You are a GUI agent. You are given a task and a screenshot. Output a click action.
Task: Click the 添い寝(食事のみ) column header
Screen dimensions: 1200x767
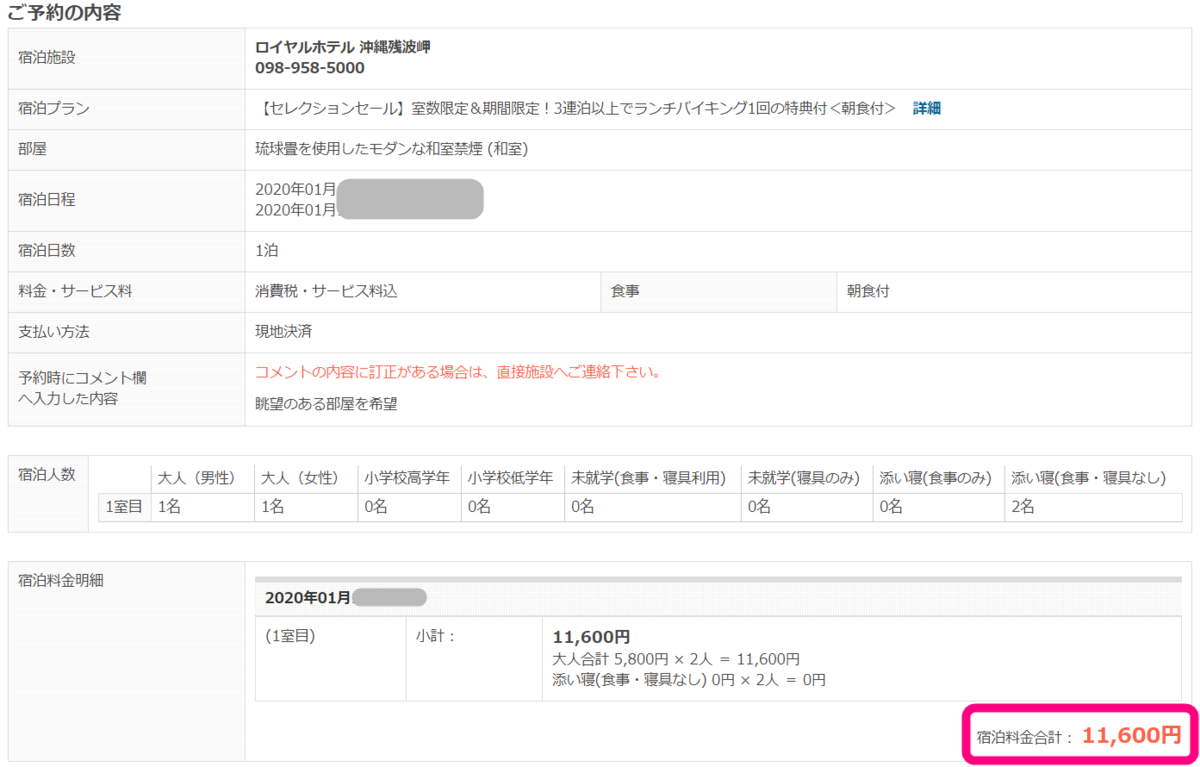pyautogui.click(x=935, y=478)
